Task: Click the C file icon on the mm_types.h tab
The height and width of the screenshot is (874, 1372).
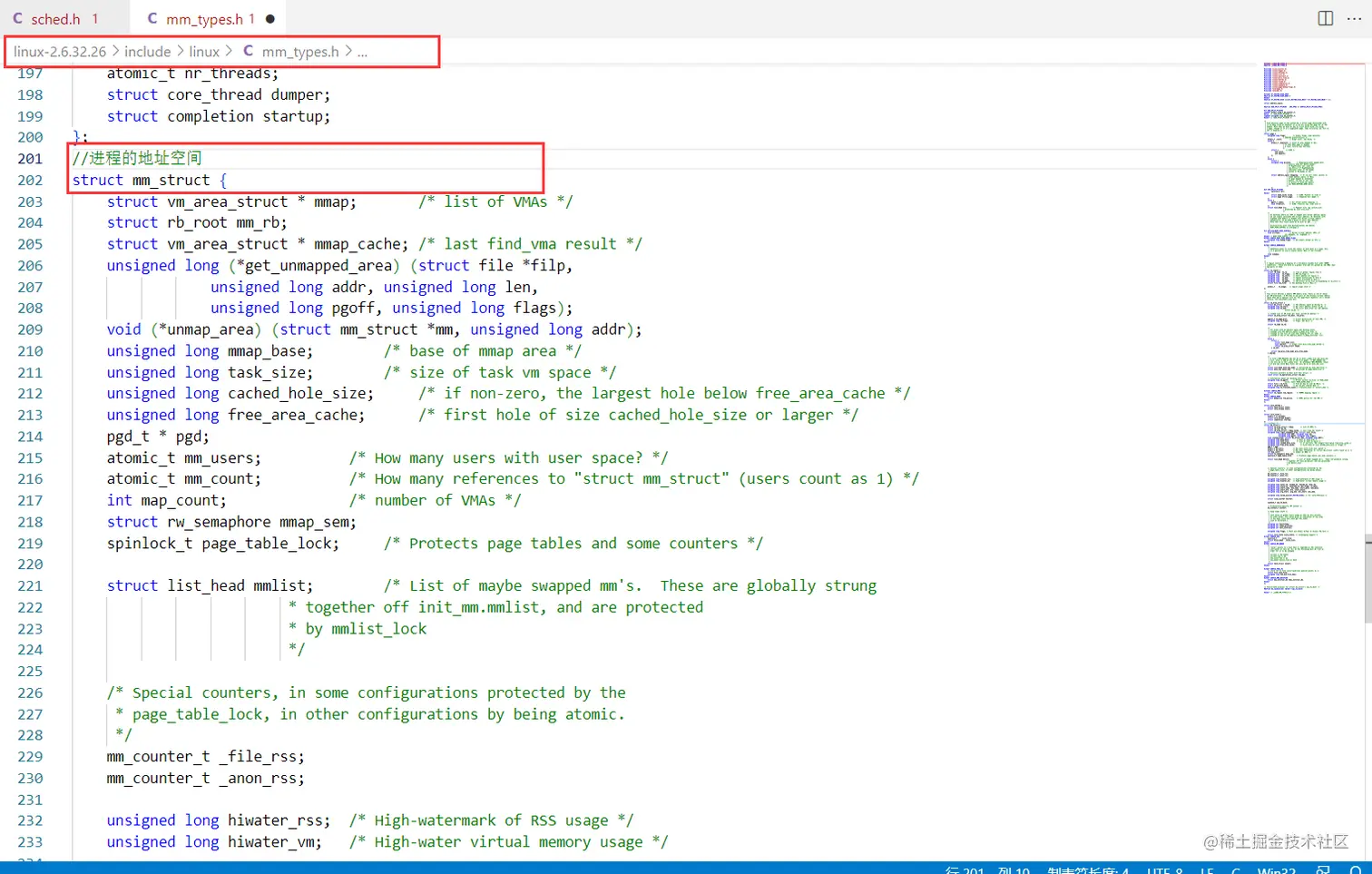Action: pos(152,18)
